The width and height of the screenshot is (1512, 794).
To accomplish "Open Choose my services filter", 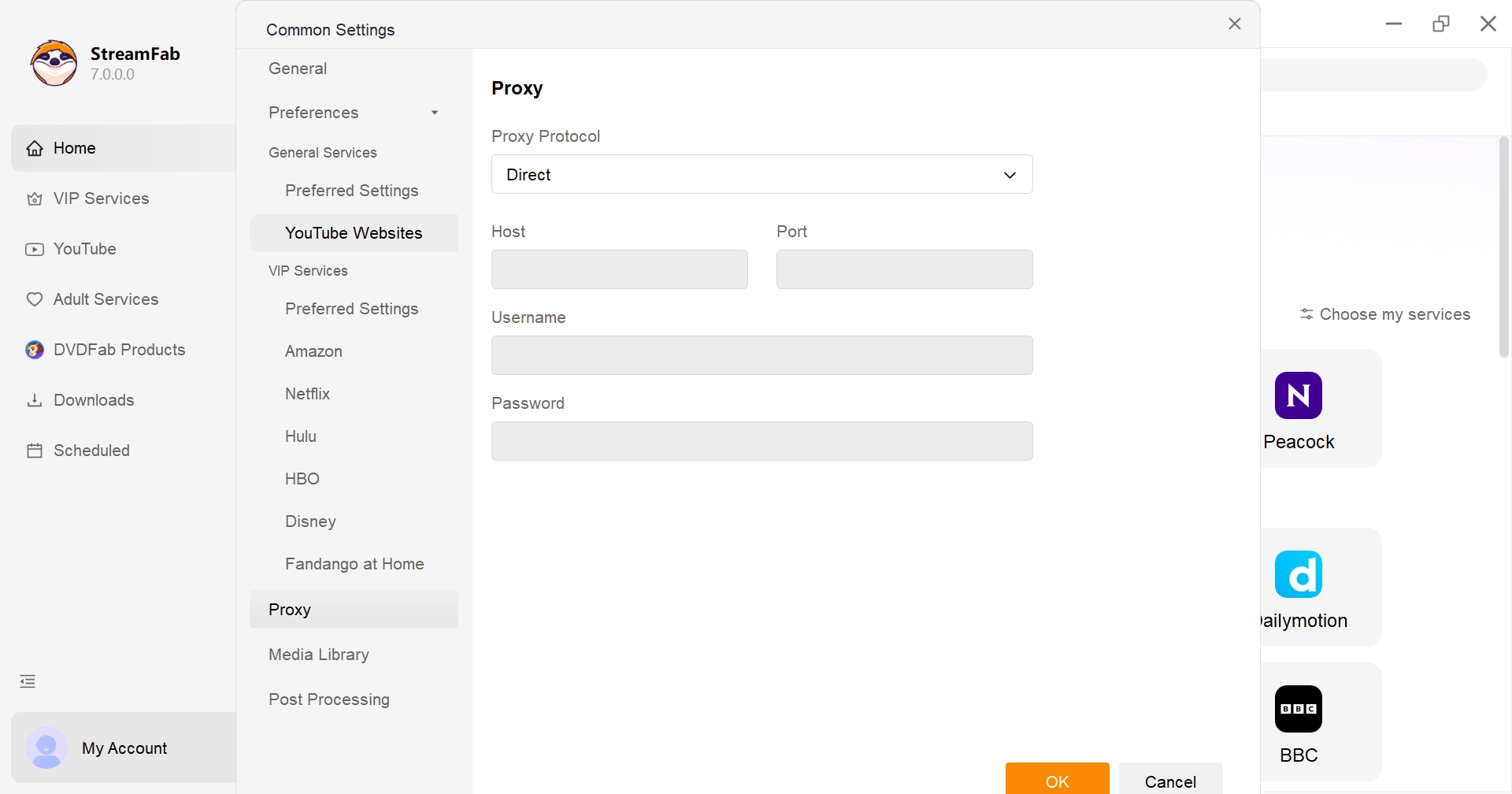I will pyautogui.click(x=1385, y=314).
